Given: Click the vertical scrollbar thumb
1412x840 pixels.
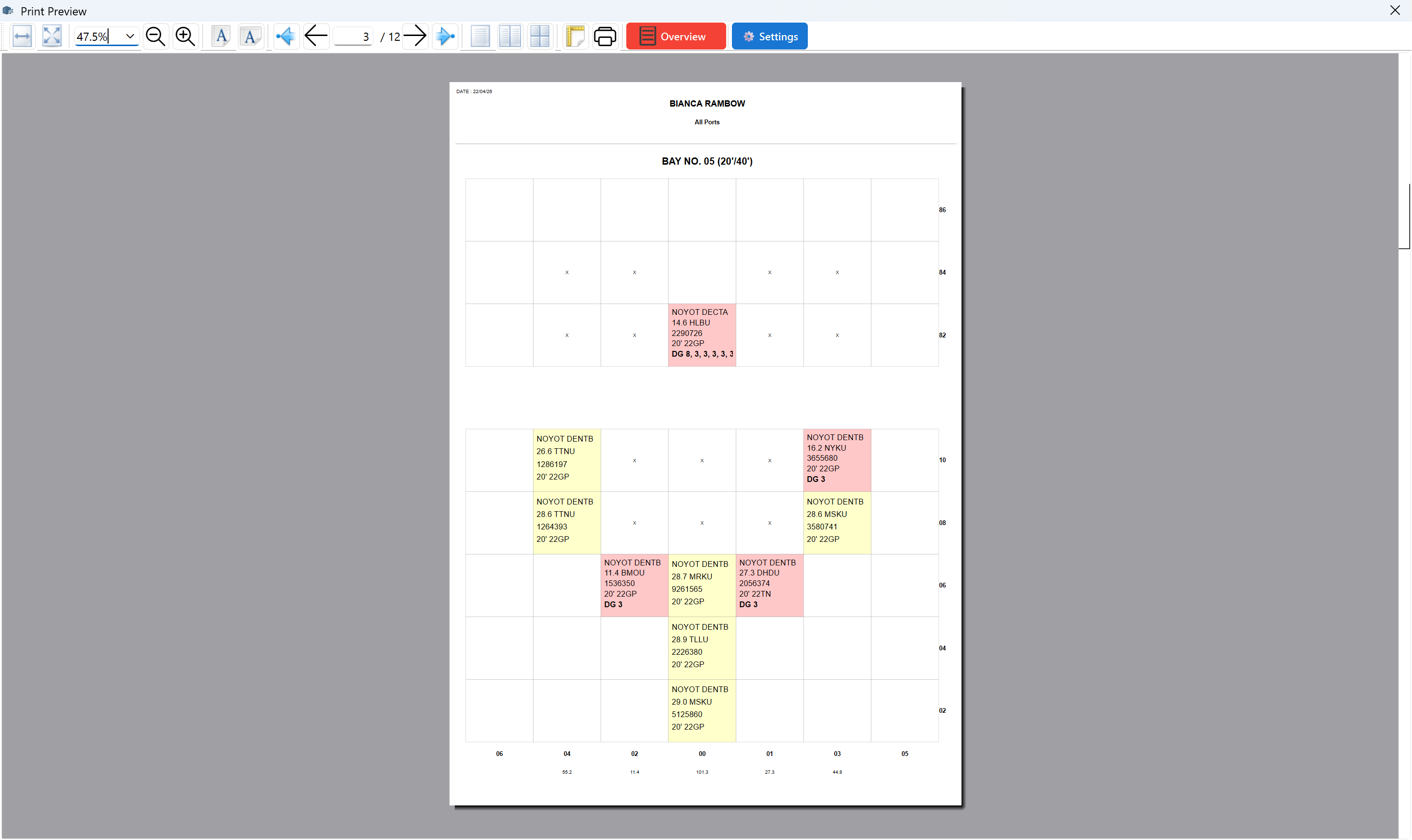Looking at the screenshot, I should [1404, 216].
